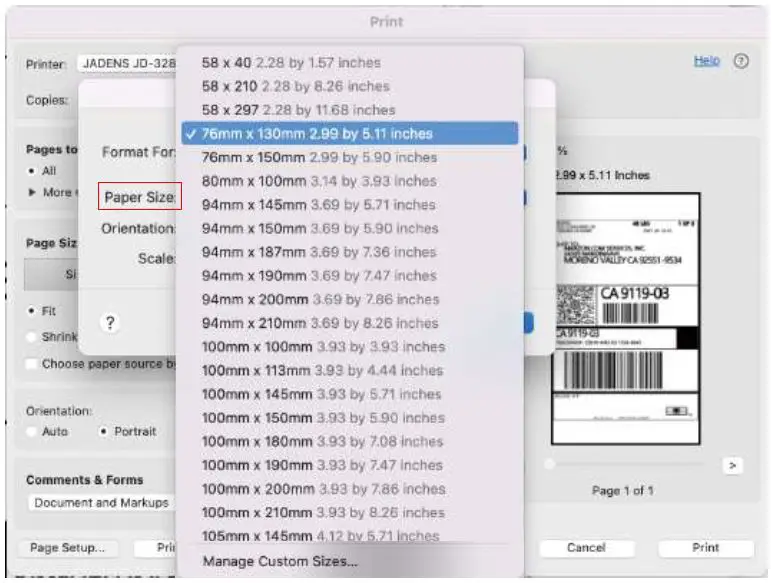The height and width of the screenshot is (583, 773).
Task: Pick 94mm x 190mm paper size
Action: tap(350, 275)
